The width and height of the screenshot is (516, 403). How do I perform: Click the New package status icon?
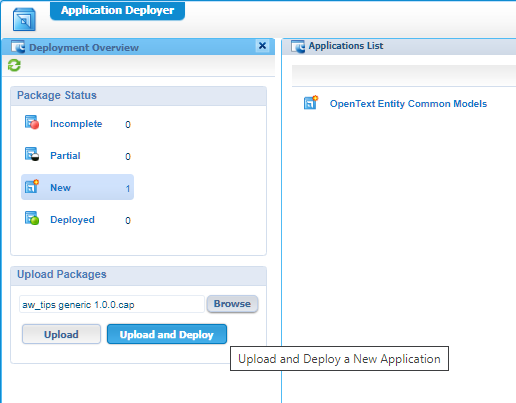pos(32,186)
